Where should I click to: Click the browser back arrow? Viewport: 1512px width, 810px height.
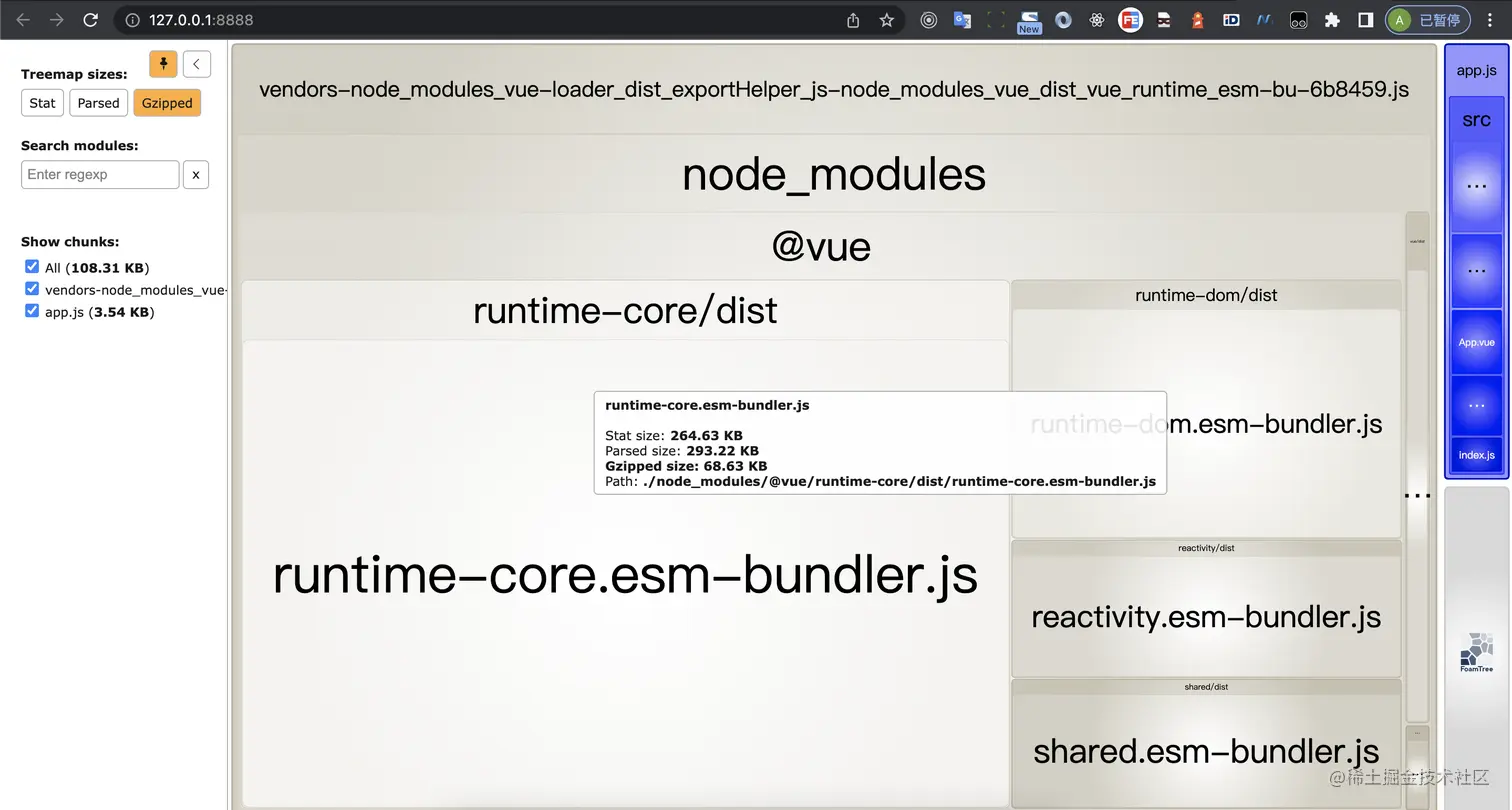(24, 20)
